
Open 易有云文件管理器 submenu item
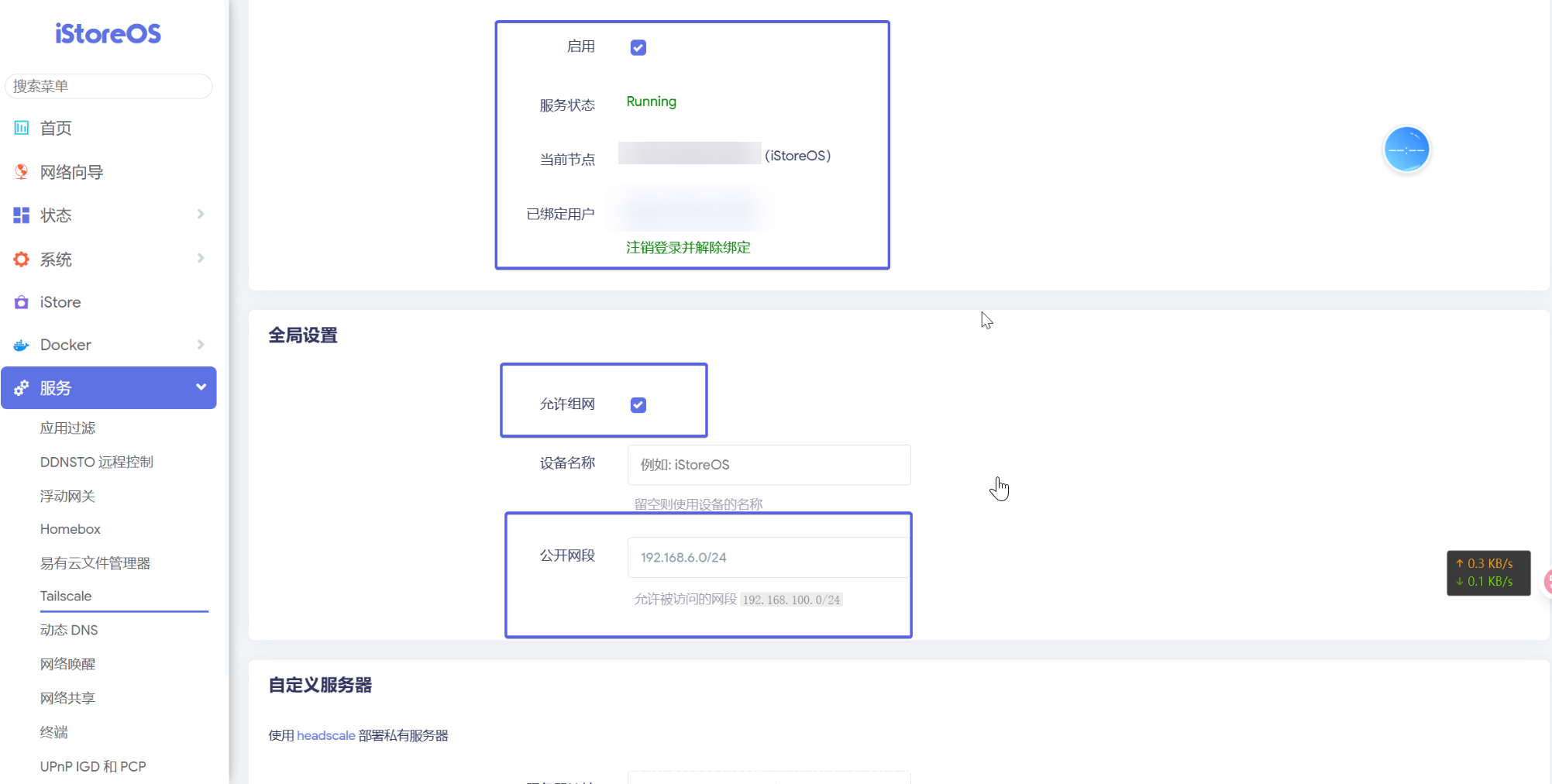click(95, 563)
